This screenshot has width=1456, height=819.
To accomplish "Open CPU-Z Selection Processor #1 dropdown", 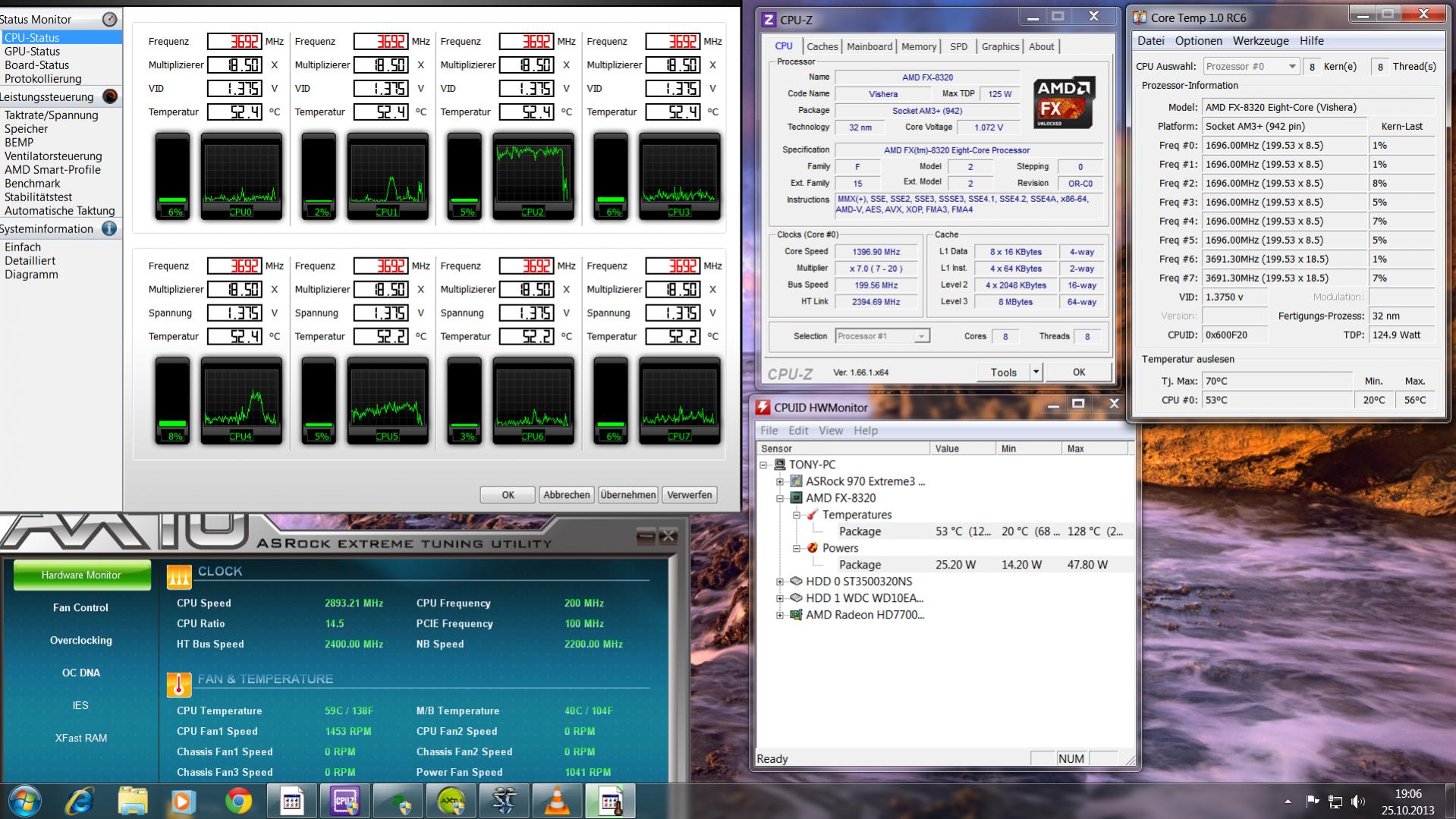I will [x=882, y=335].
